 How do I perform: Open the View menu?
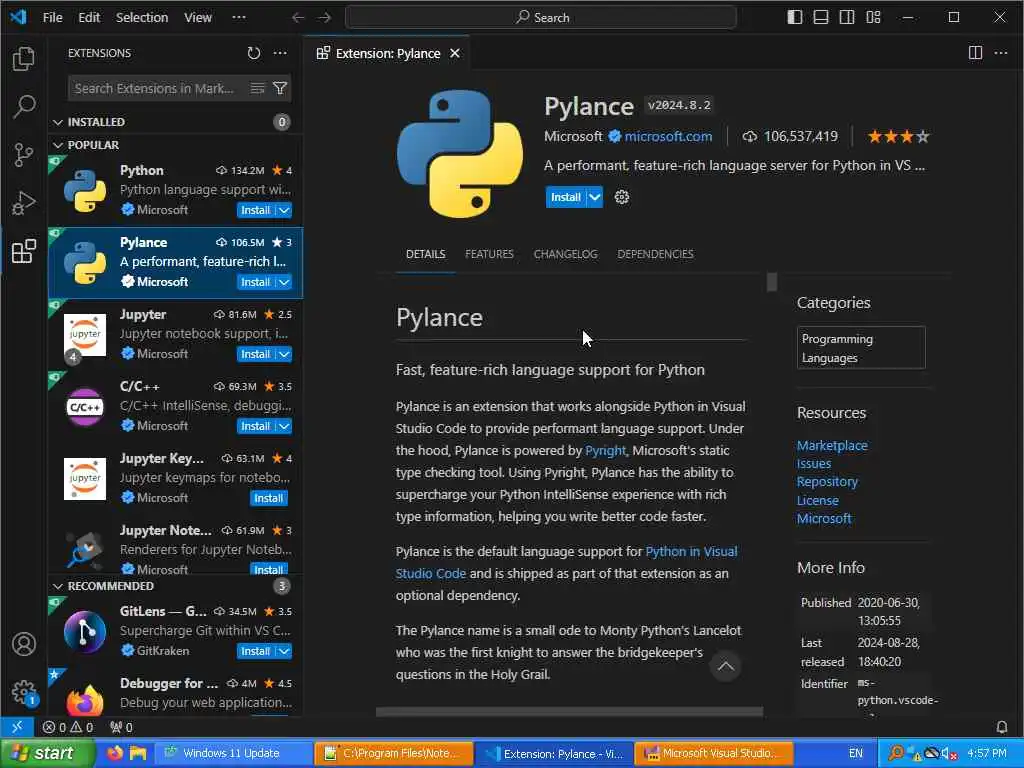[198, 17]
